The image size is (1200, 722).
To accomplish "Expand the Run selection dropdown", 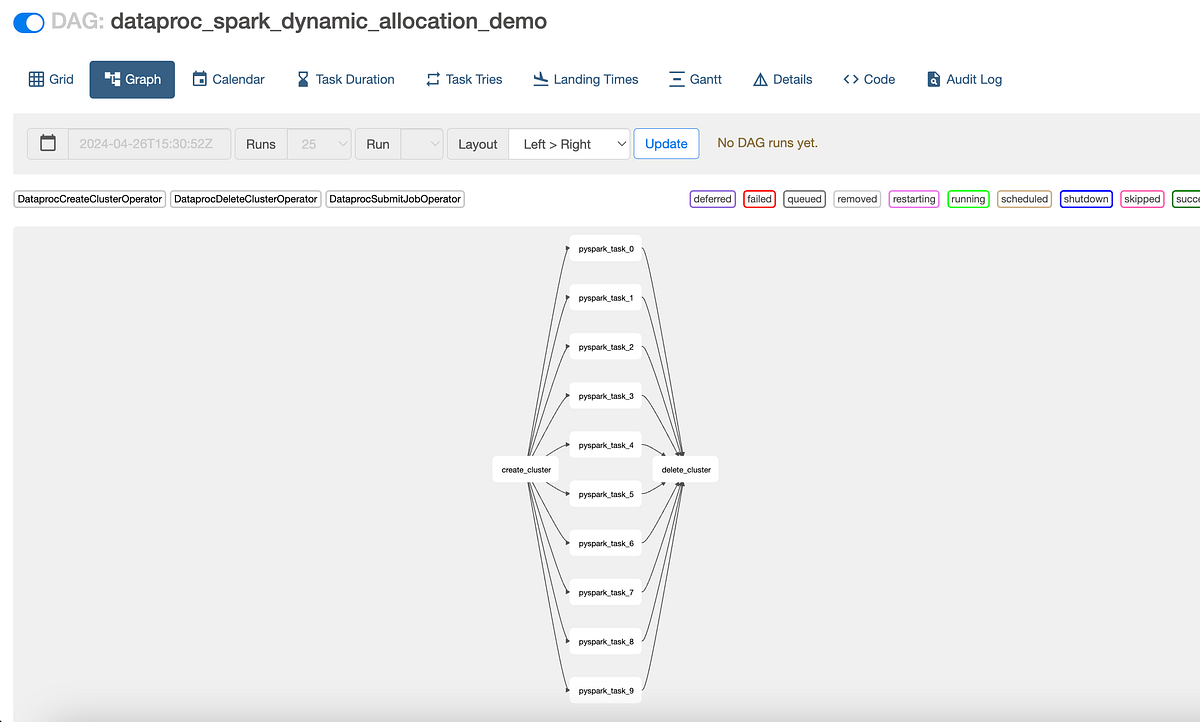I will point(423,143).
